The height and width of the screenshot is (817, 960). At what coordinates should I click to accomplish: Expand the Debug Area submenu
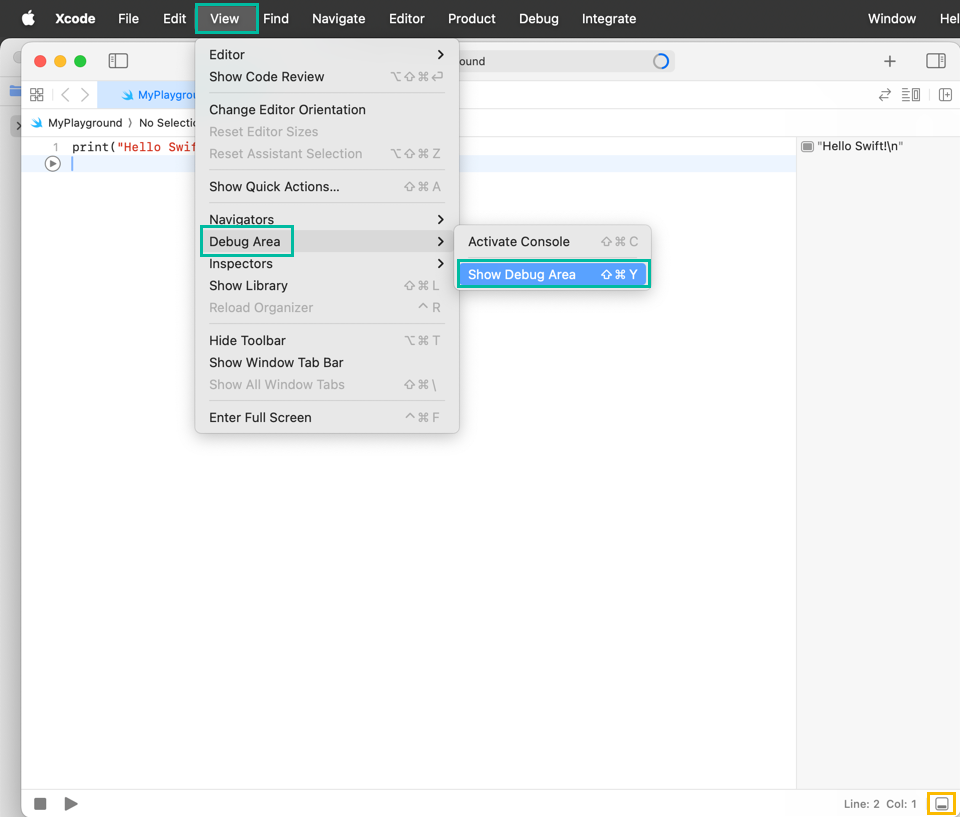click(327, 241)
